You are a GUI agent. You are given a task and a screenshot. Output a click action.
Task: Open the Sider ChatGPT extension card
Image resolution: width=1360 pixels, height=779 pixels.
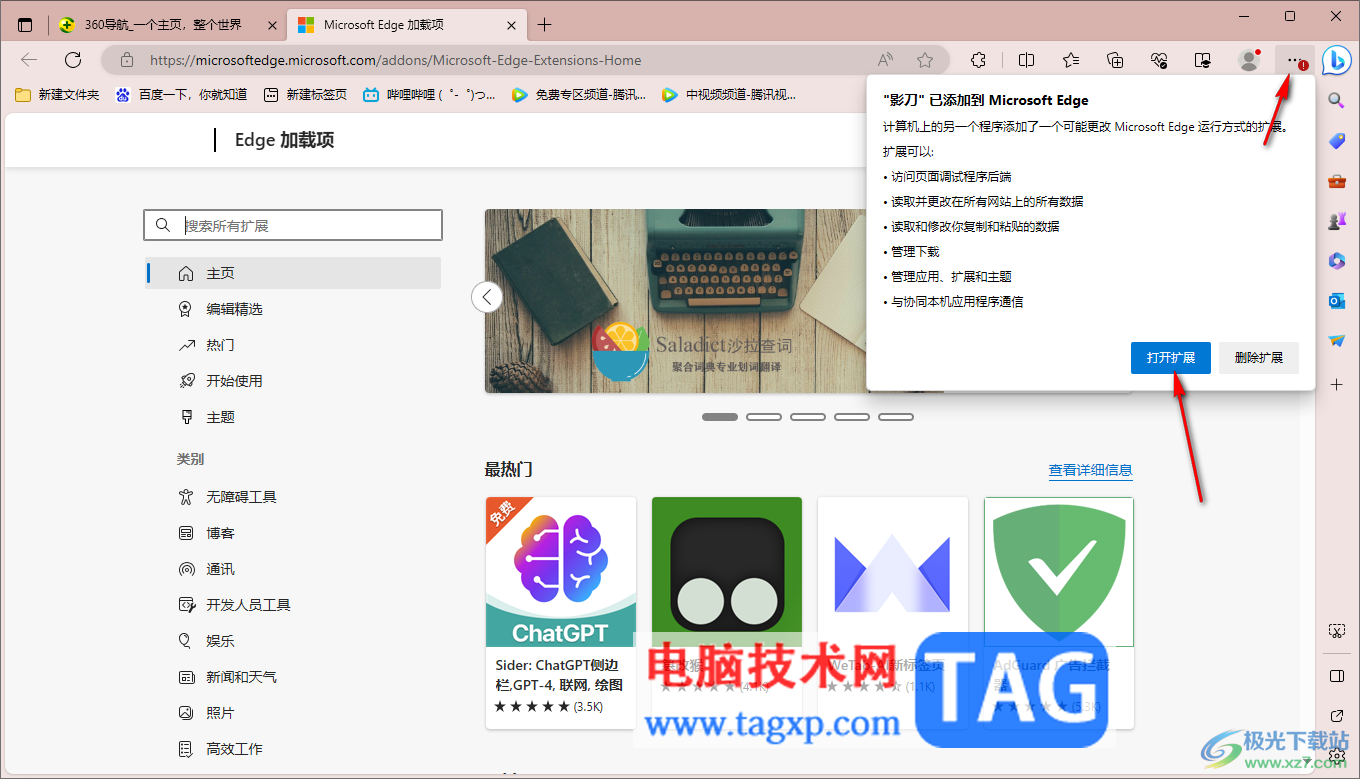[x=561, y=613]
